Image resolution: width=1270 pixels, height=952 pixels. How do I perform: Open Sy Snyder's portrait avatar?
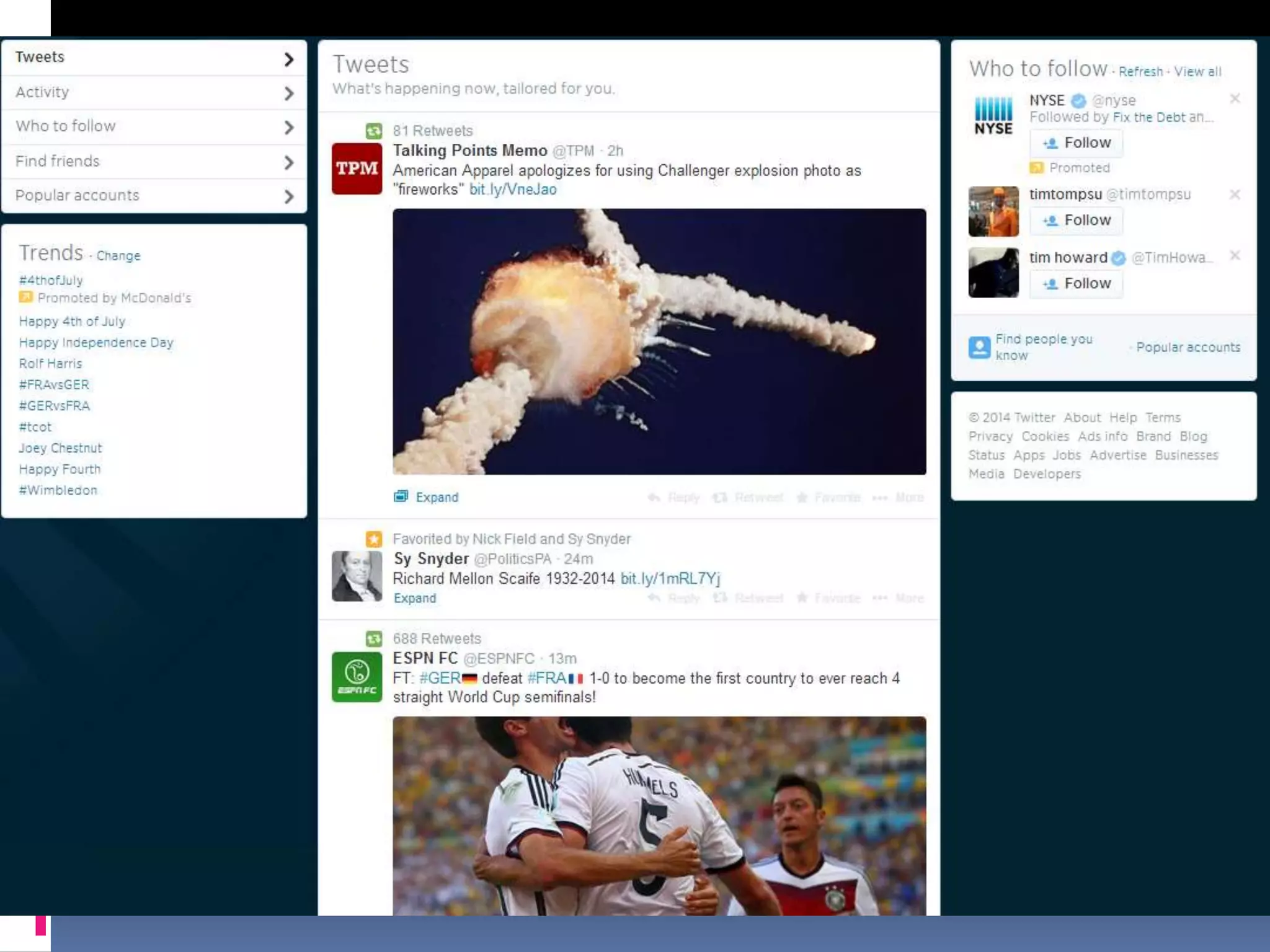coord(357,576)
